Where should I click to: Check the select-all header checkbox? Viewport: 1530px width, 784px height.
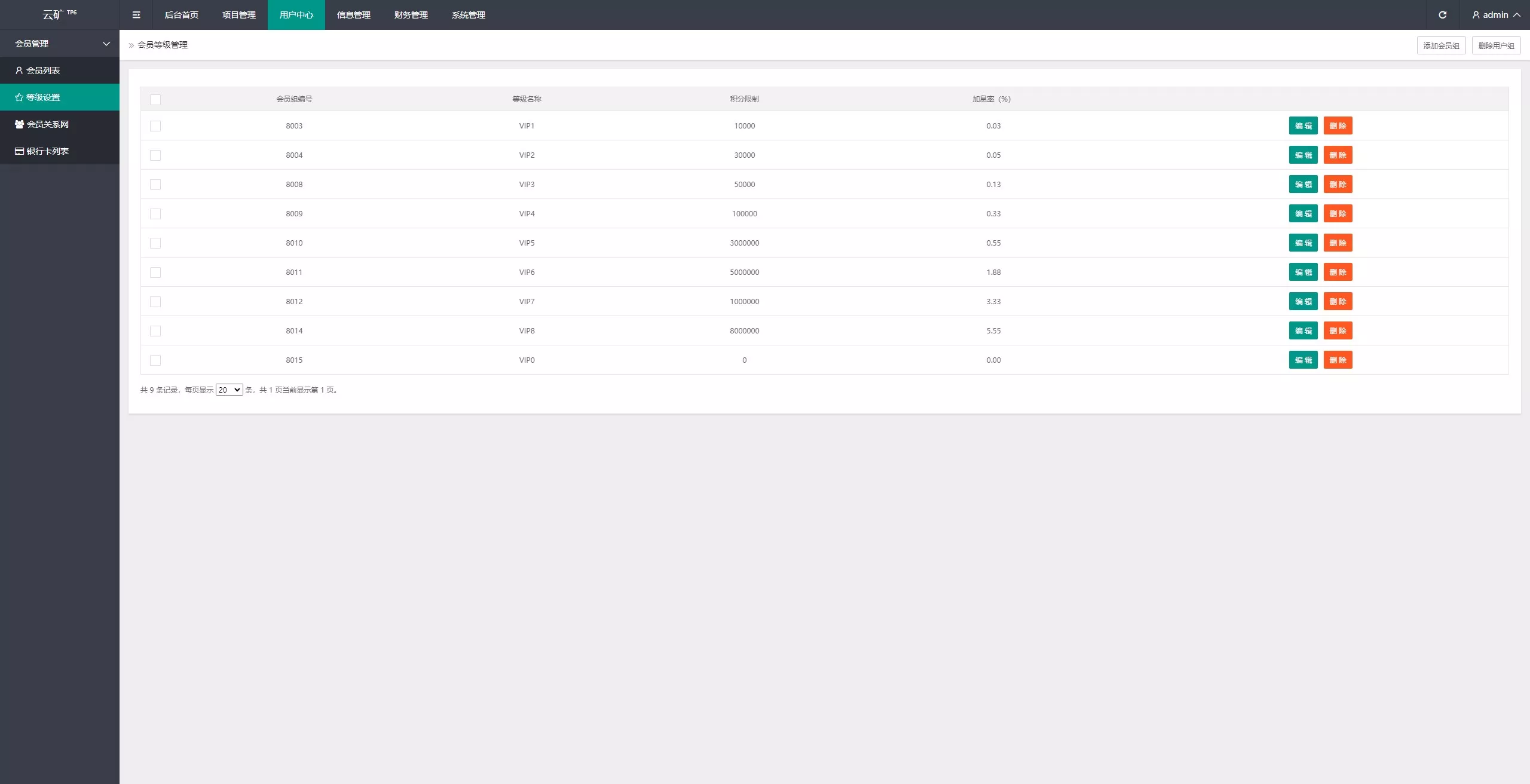(x=155, y=100)
